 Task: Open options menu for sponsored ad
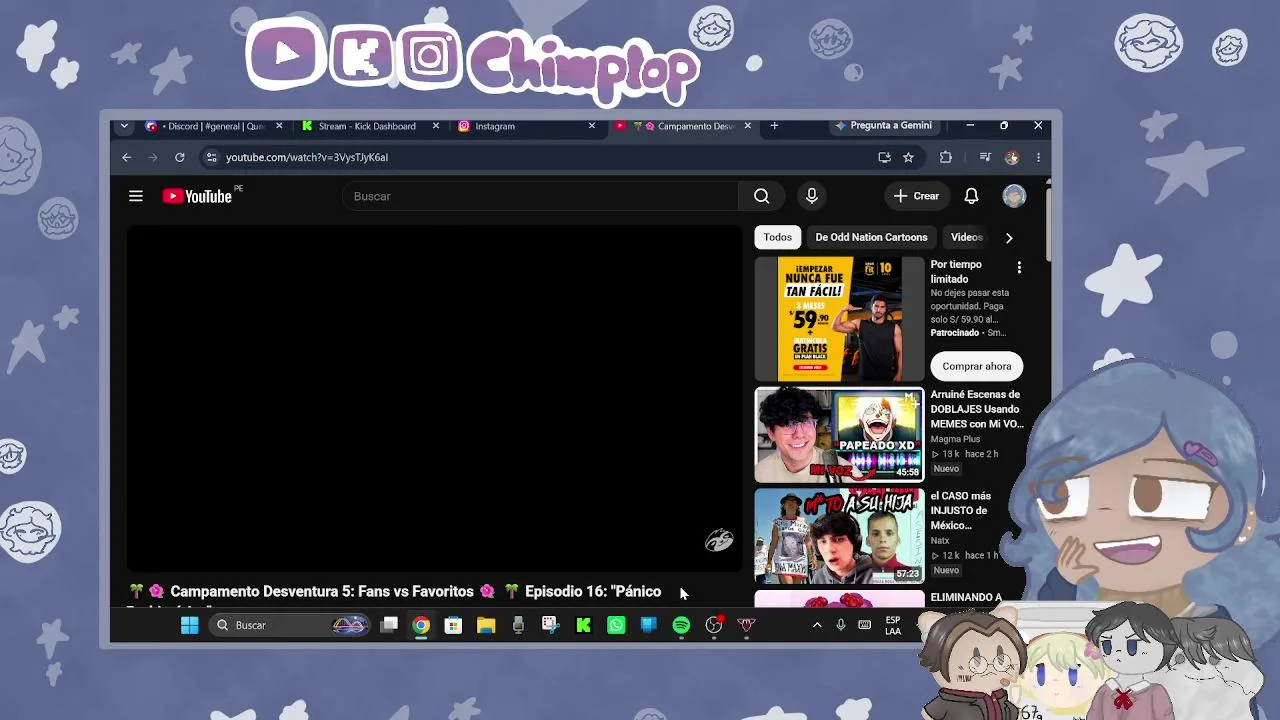coord(1019,267)
